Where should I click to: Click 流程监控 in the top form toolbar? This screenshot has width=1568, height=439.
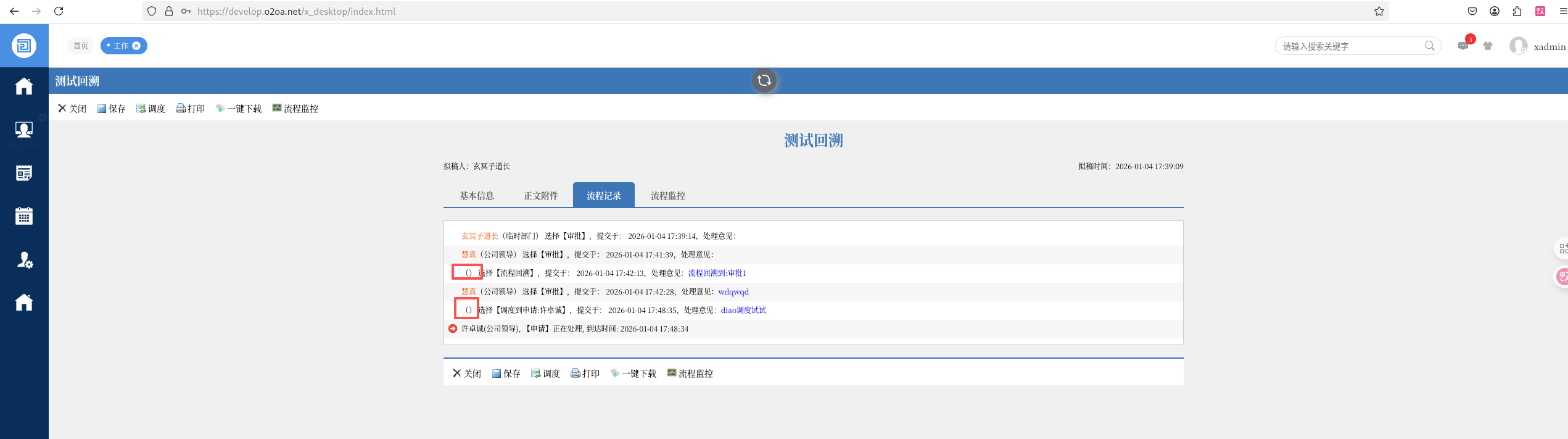[295, 109]
